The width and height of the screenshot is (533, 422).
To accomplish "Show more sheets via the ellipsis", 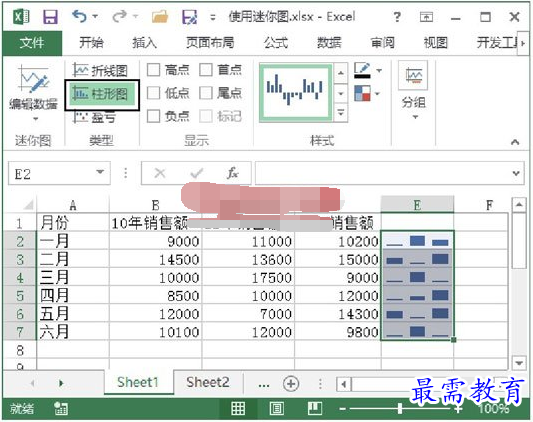I will tap(264, 385).
